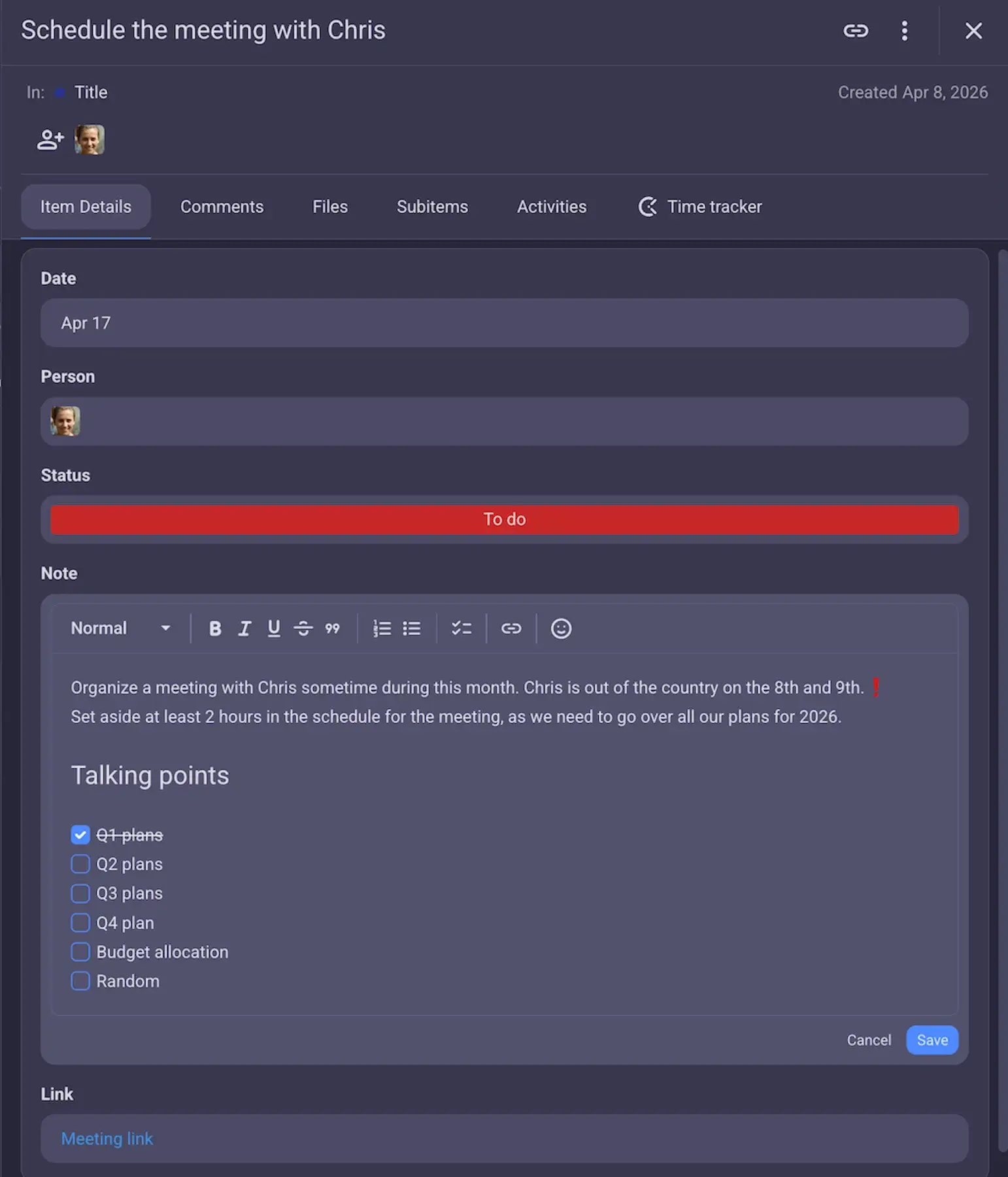Insert blockquote with the quote icon
The height and width of the screenshot is (1177, 1008).
click(333, 628)
